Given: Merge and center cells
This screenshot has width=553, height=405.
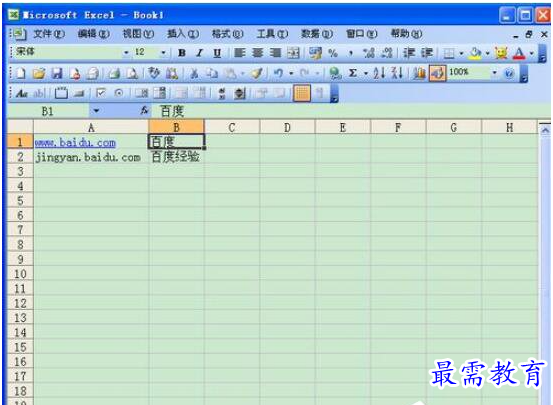Looking at the screenshot, I should (293, 53).
